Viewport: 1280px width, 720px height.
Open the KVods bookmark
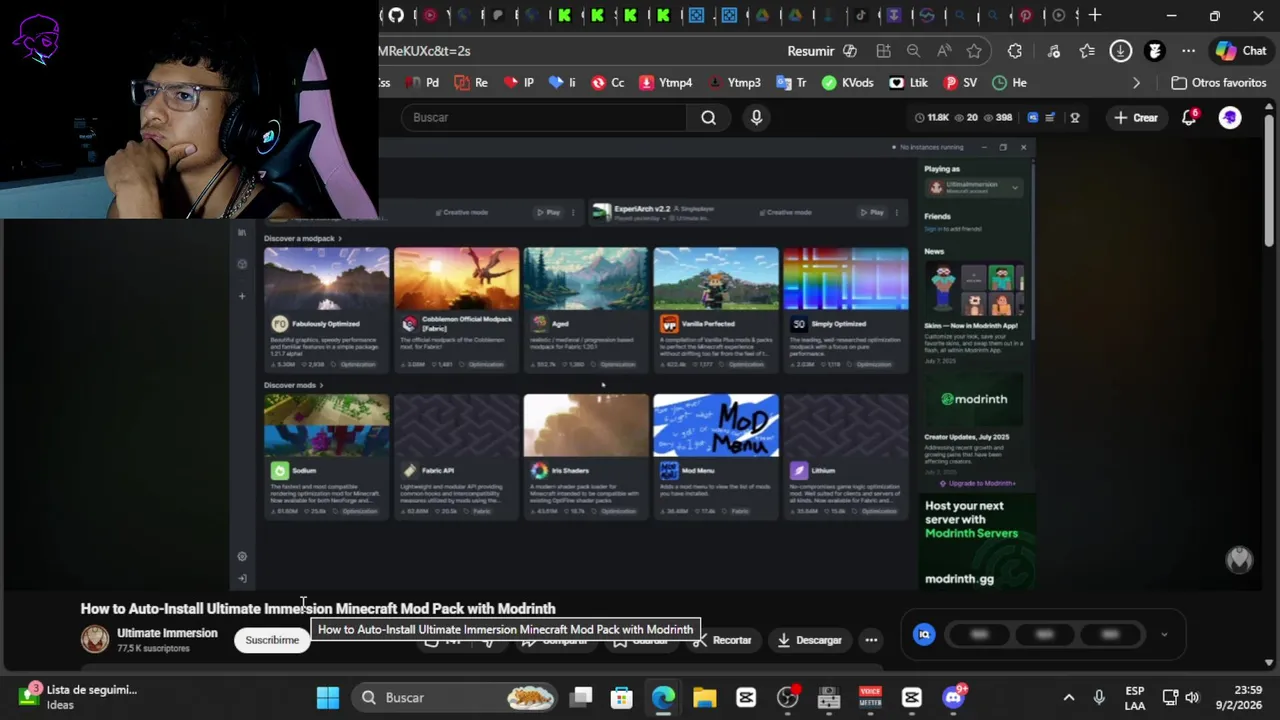pyautogui.click(x=847, y=83)
